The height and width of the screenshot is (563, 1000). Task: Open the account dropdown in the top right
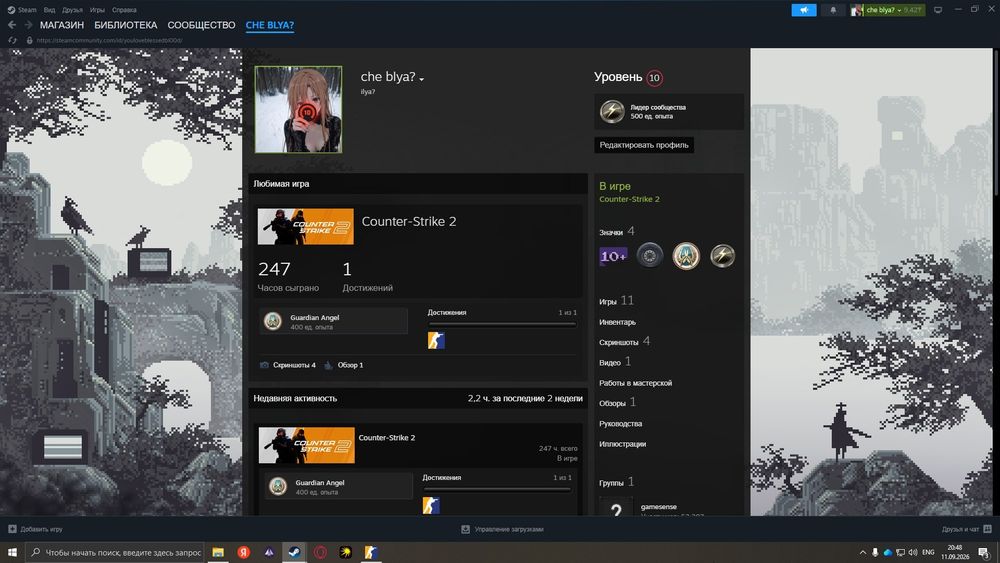click(887, 10)
